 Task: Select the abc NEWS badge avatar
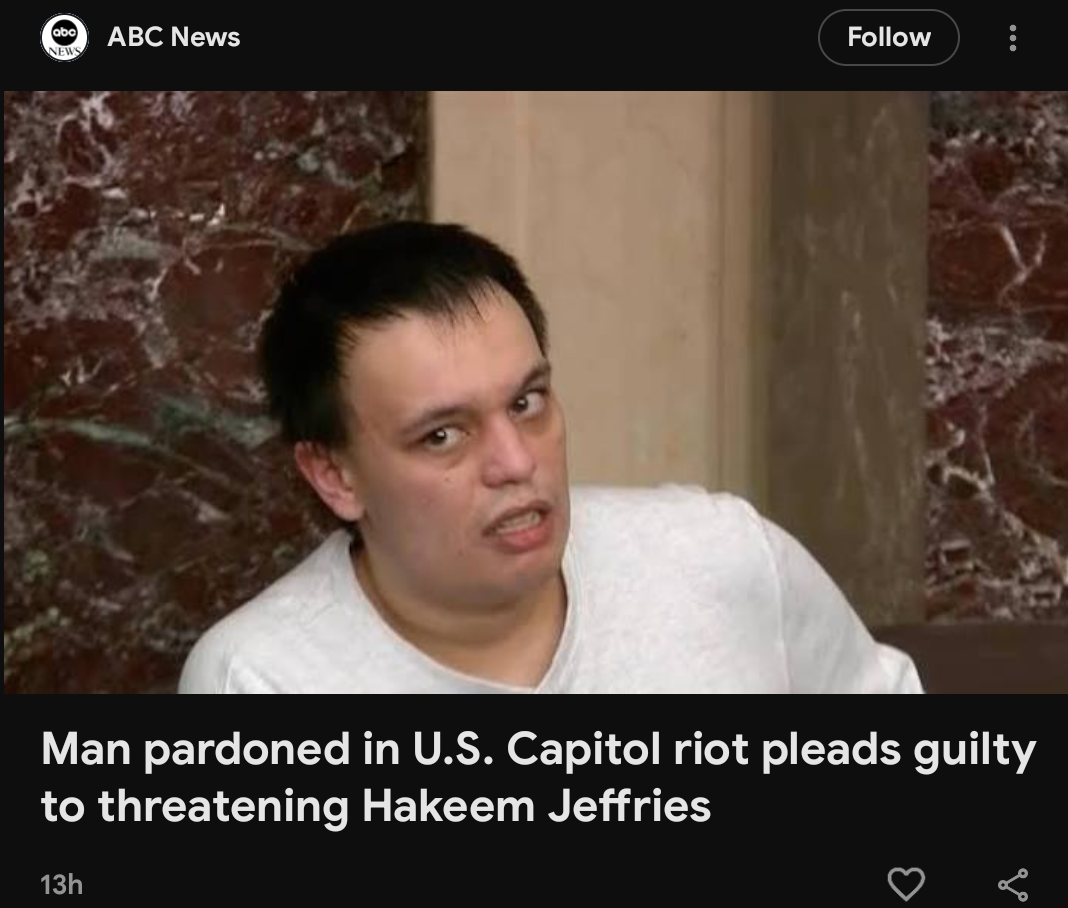coord(63,37)
